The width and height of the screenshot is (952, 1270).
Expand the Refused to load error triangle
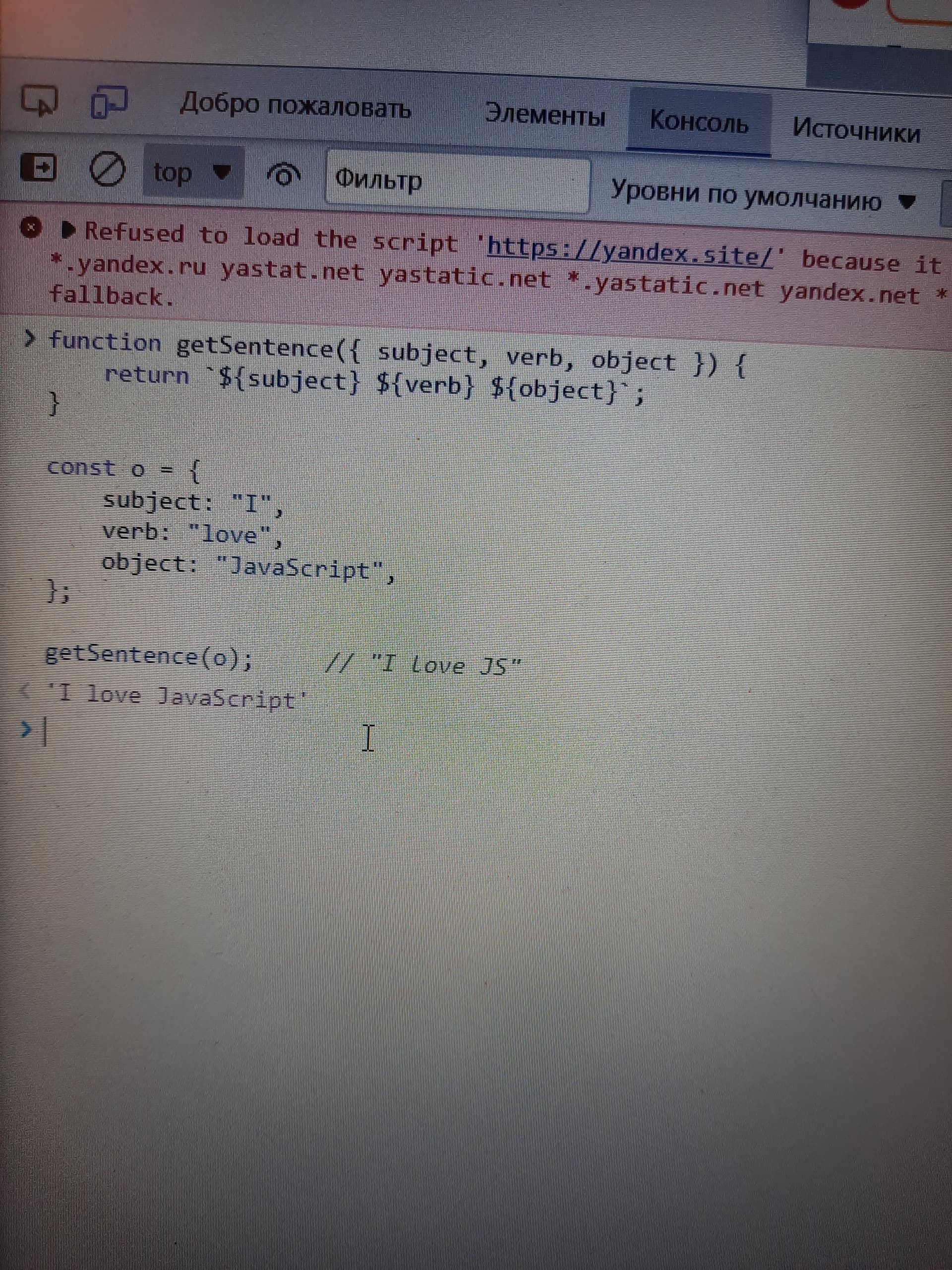coord(69,231)
